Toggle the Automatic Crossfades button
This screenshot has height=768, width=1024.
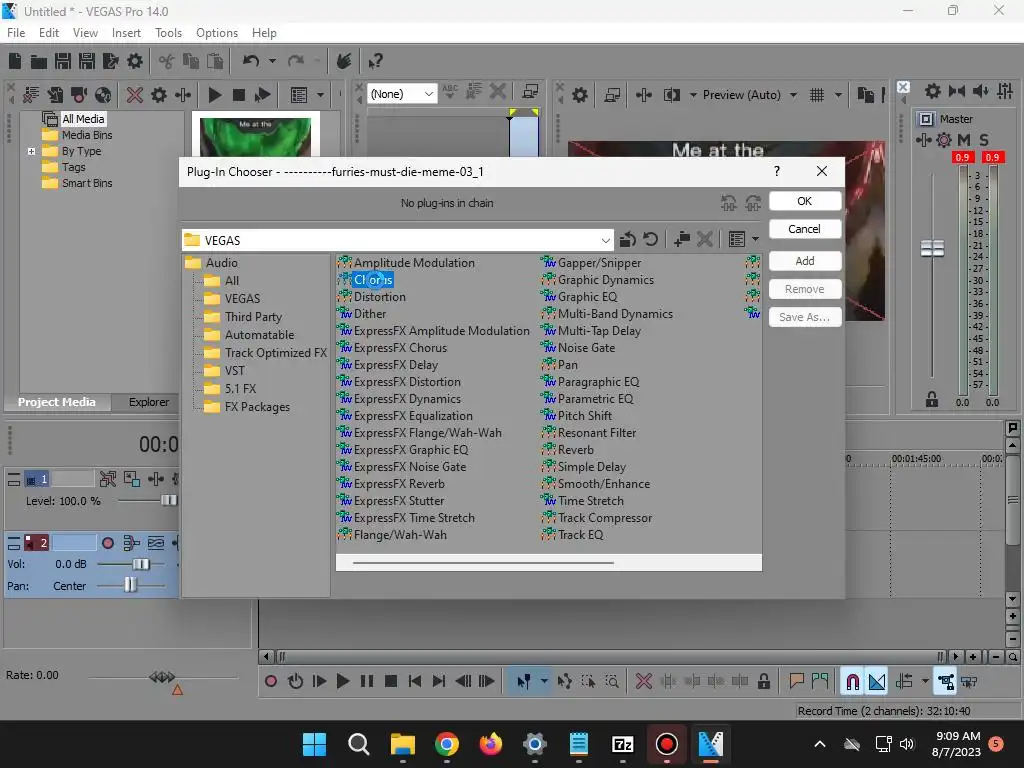(x=877, y=682)
